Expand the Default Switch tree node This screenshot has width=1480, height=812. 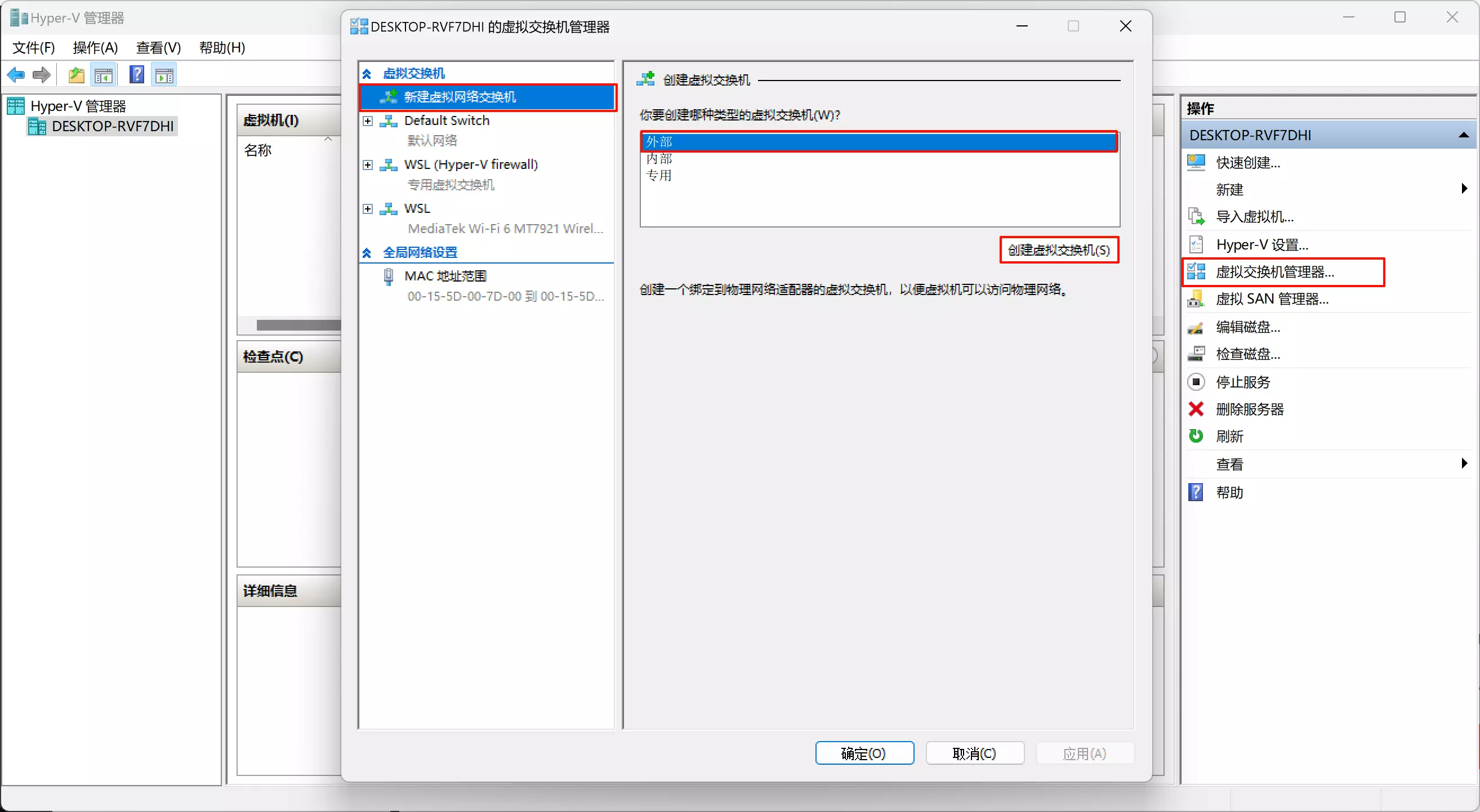pyautogui.click(x=368, y=121)
